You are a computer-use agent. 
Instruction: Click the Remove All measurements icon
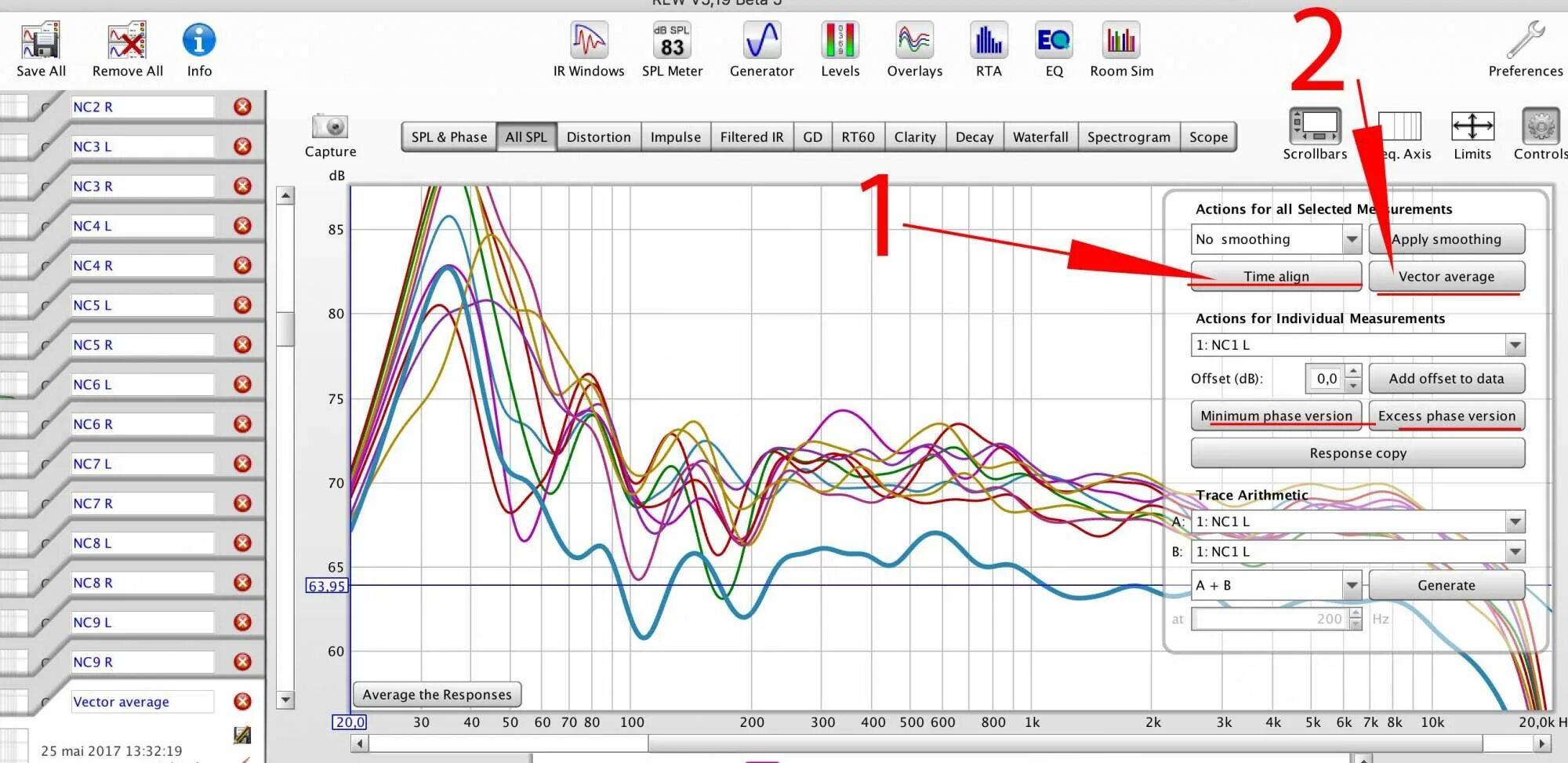coord(127,41)
